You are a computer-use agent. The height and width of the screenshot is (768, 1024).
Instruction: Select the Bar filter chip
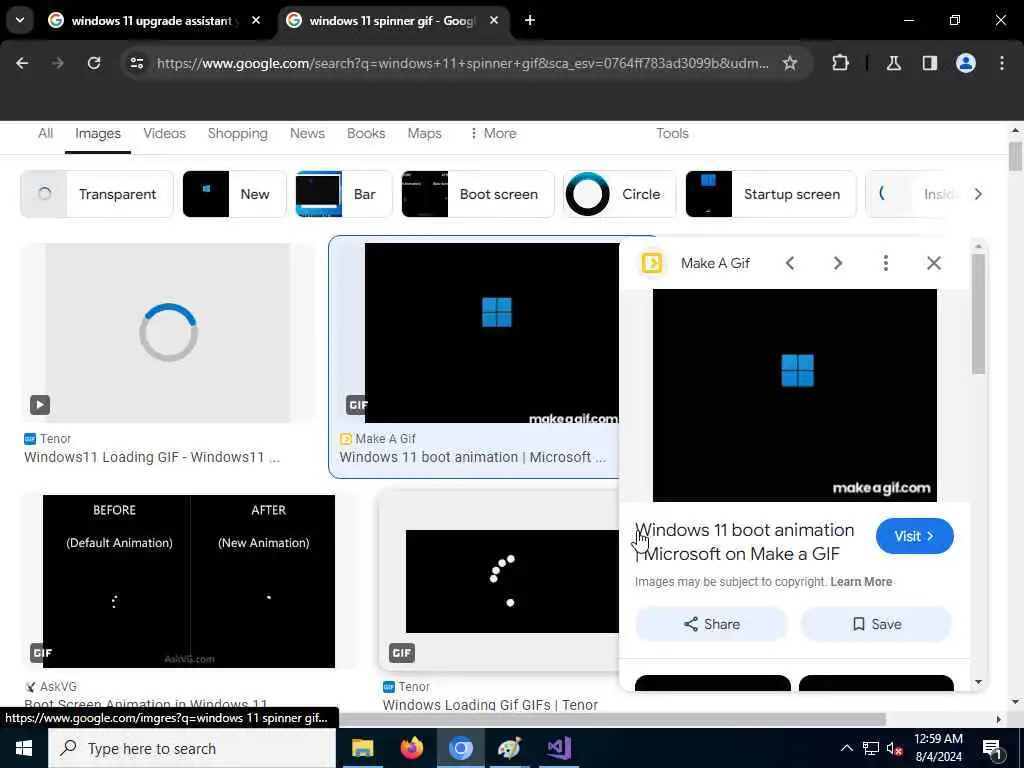pyautogui.click(x=344, y=194)
